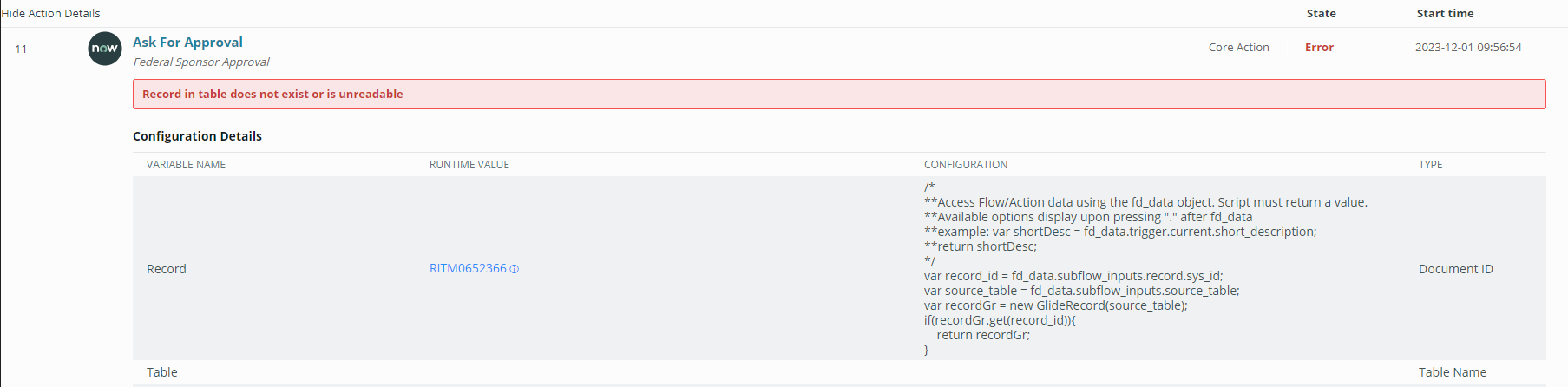Click the 2023-12-01 09:56:54 start timestamp
The height and width of the screenshot is (387, 1568).
[1468, 48]
